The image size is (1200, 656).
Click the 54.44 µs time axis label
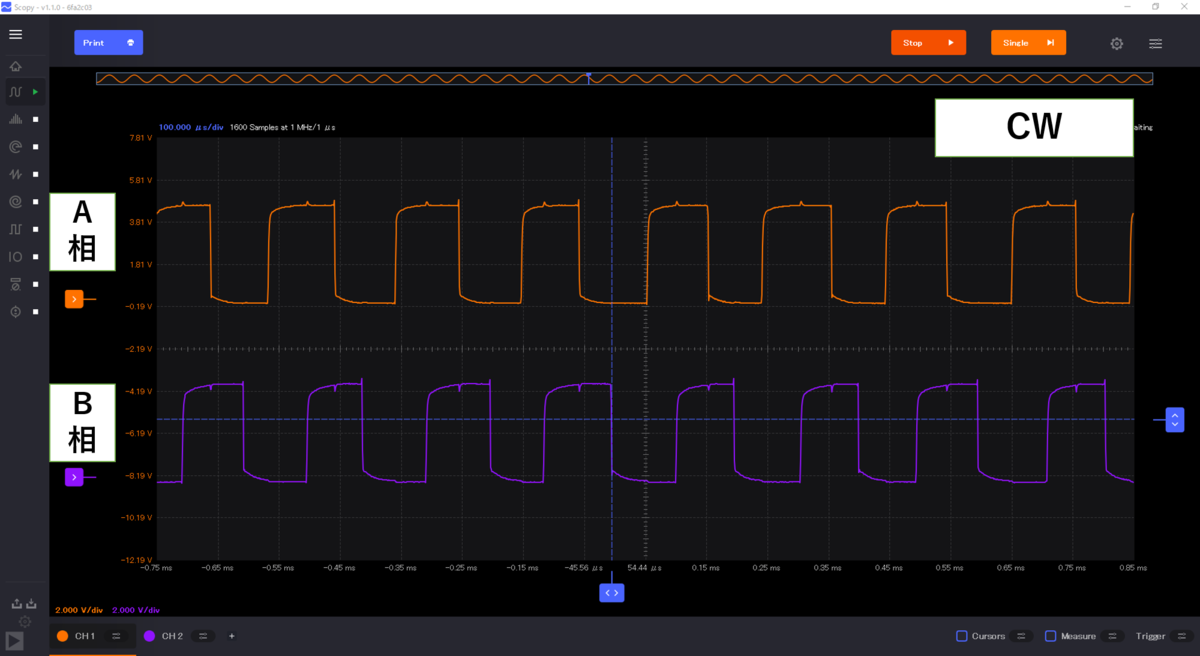point(644,567)
